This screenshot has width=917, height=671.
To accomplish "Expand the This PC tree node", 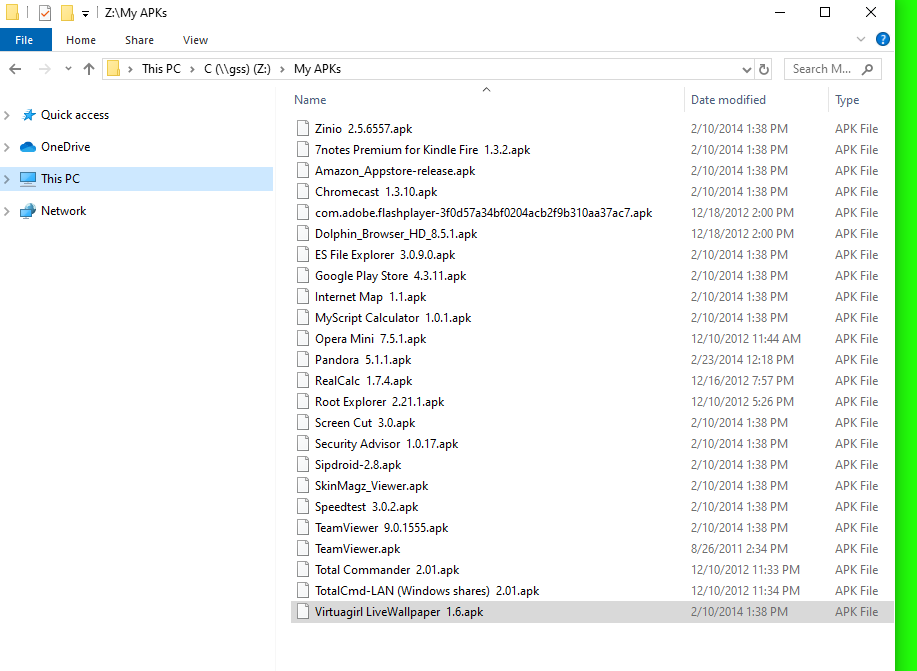I will click(8, 179).
